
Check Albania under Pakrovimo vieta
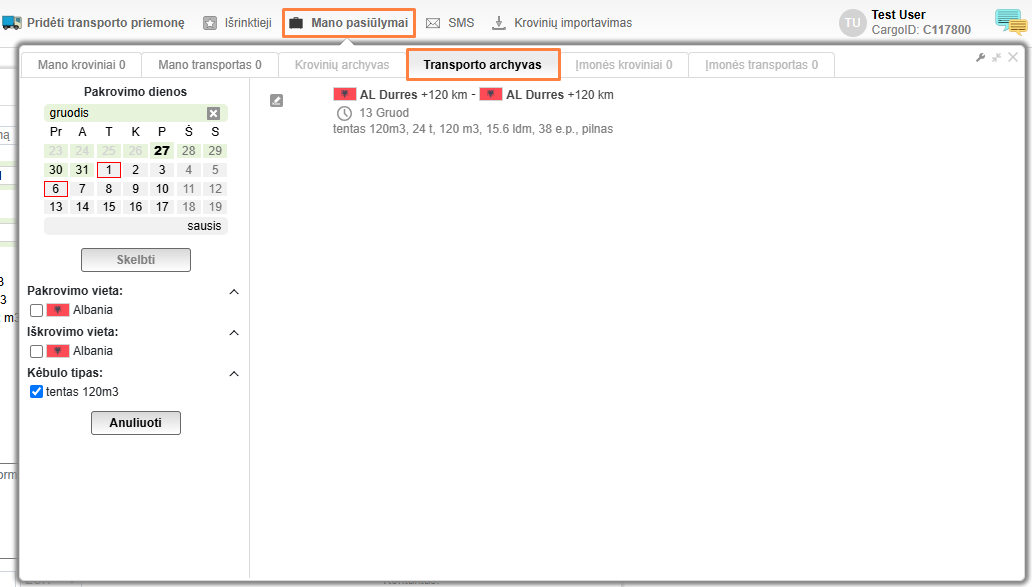pos(37,310)
